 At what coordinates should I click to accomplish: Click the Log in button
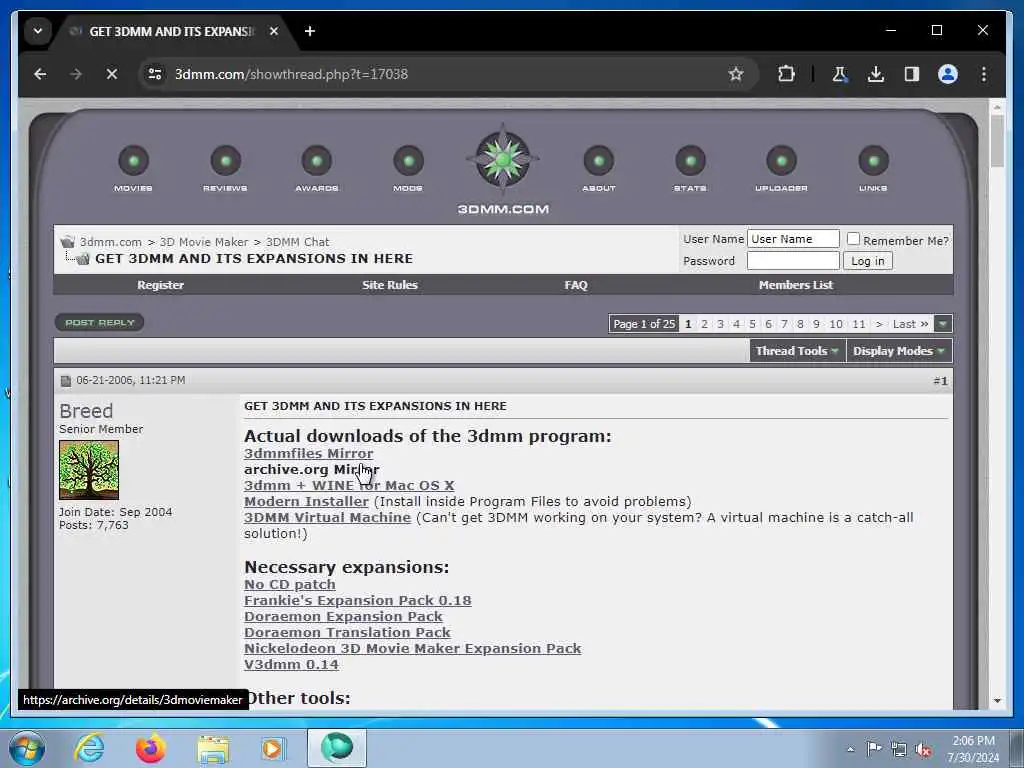867,261
